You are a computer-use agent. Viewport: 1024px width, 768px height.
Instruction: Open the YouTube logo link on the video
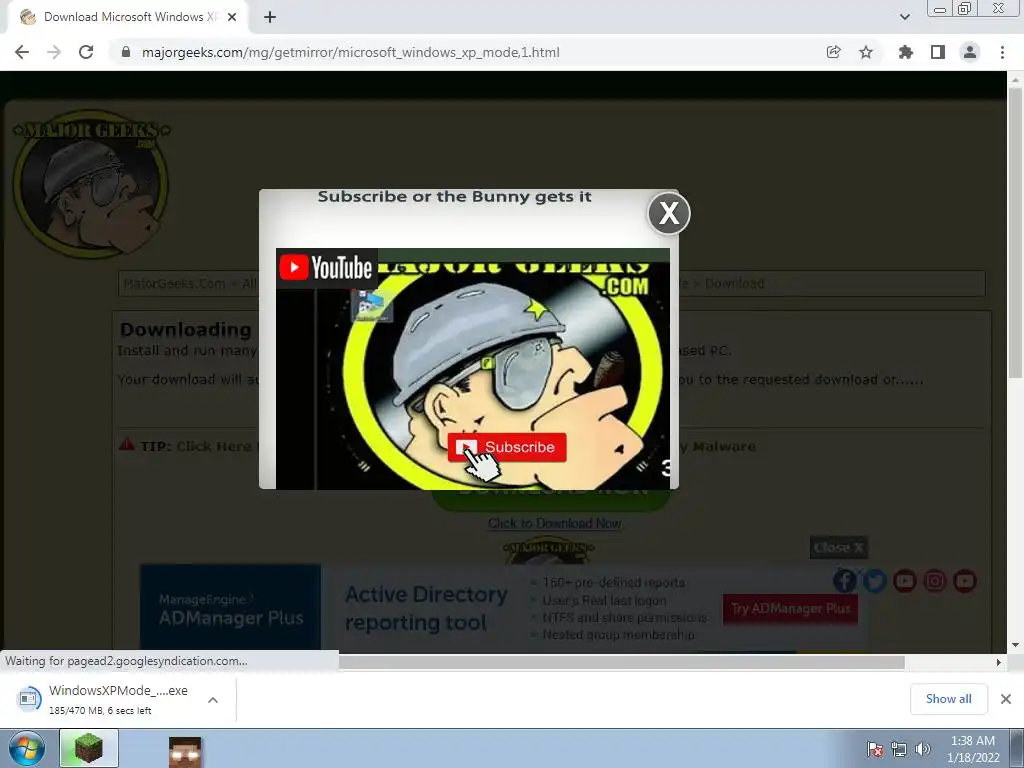pos(326,268)
